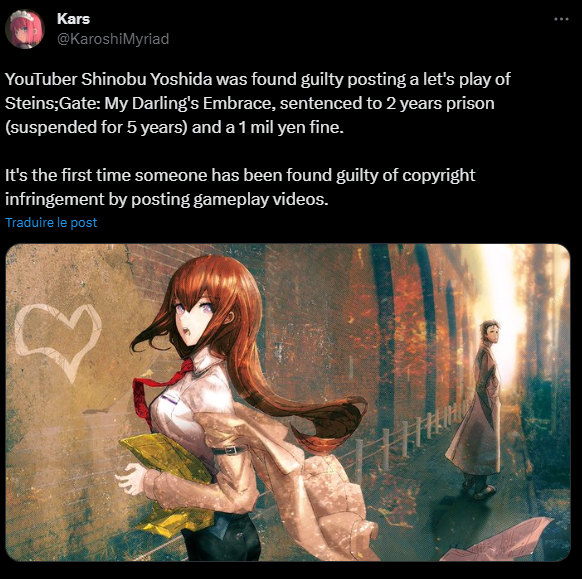The width and height of the screenshot is (582, 579).
Task: Open the @KaroshiMyriad handle link
Action: point(113,39)
